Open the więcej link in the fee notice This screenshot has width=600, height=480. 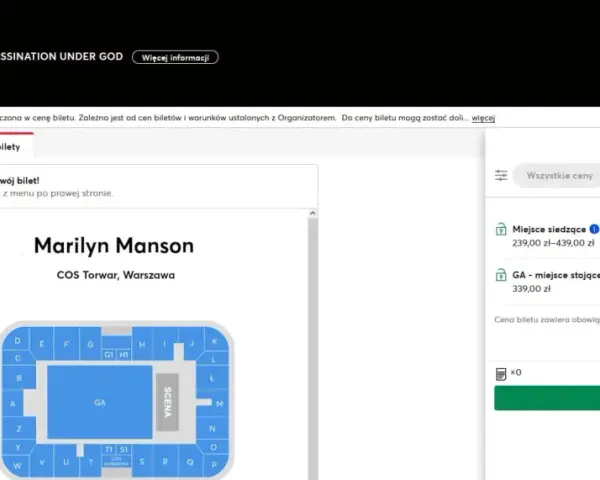coord(483,118)
